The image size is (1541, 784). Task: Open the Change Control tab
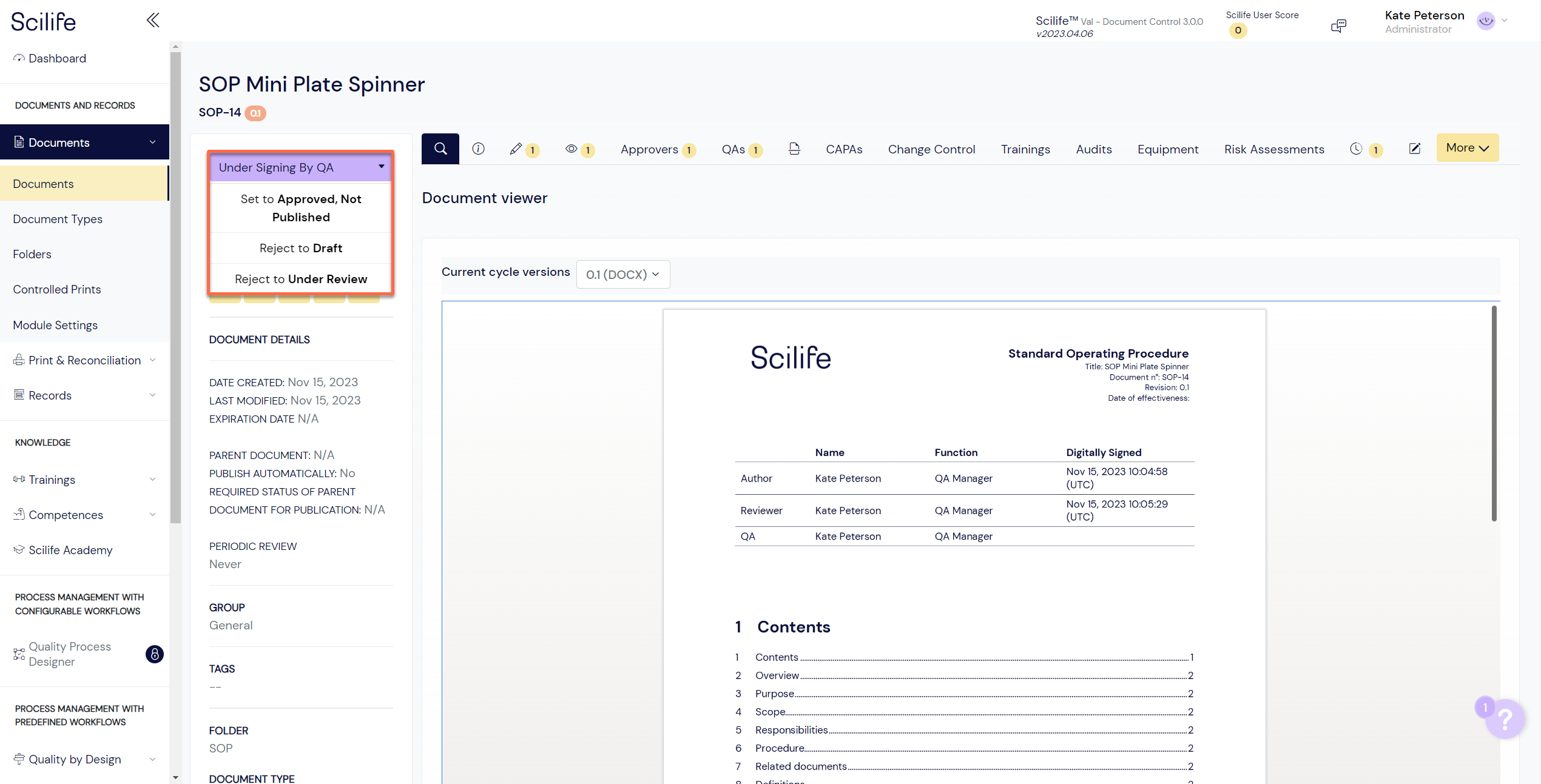click(931, 149)
